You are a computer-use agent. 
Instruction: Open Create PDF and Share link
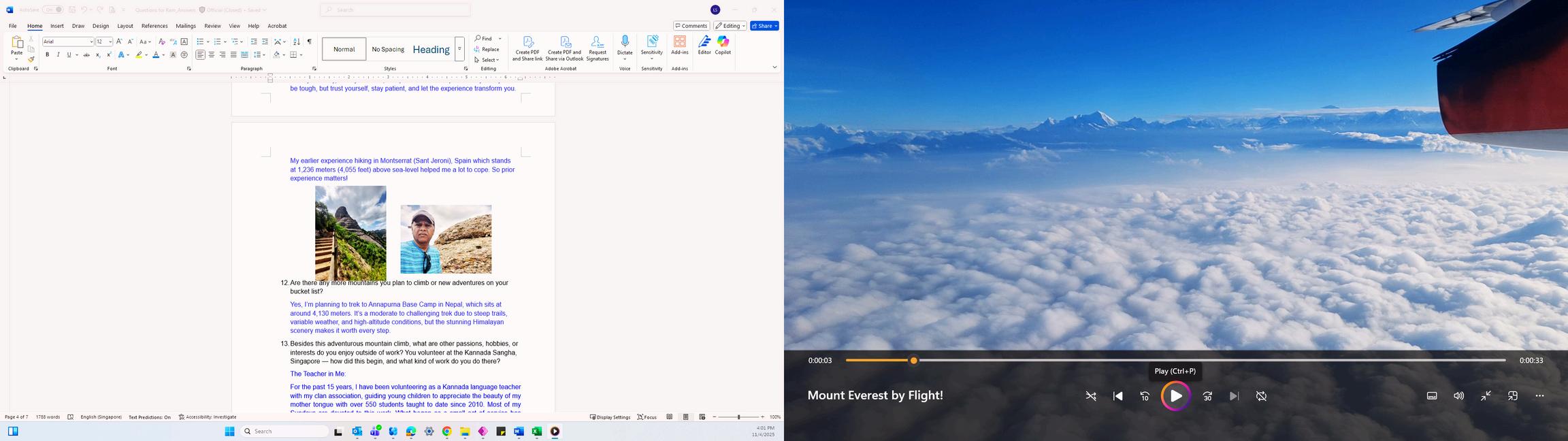(x=527, y=48)
